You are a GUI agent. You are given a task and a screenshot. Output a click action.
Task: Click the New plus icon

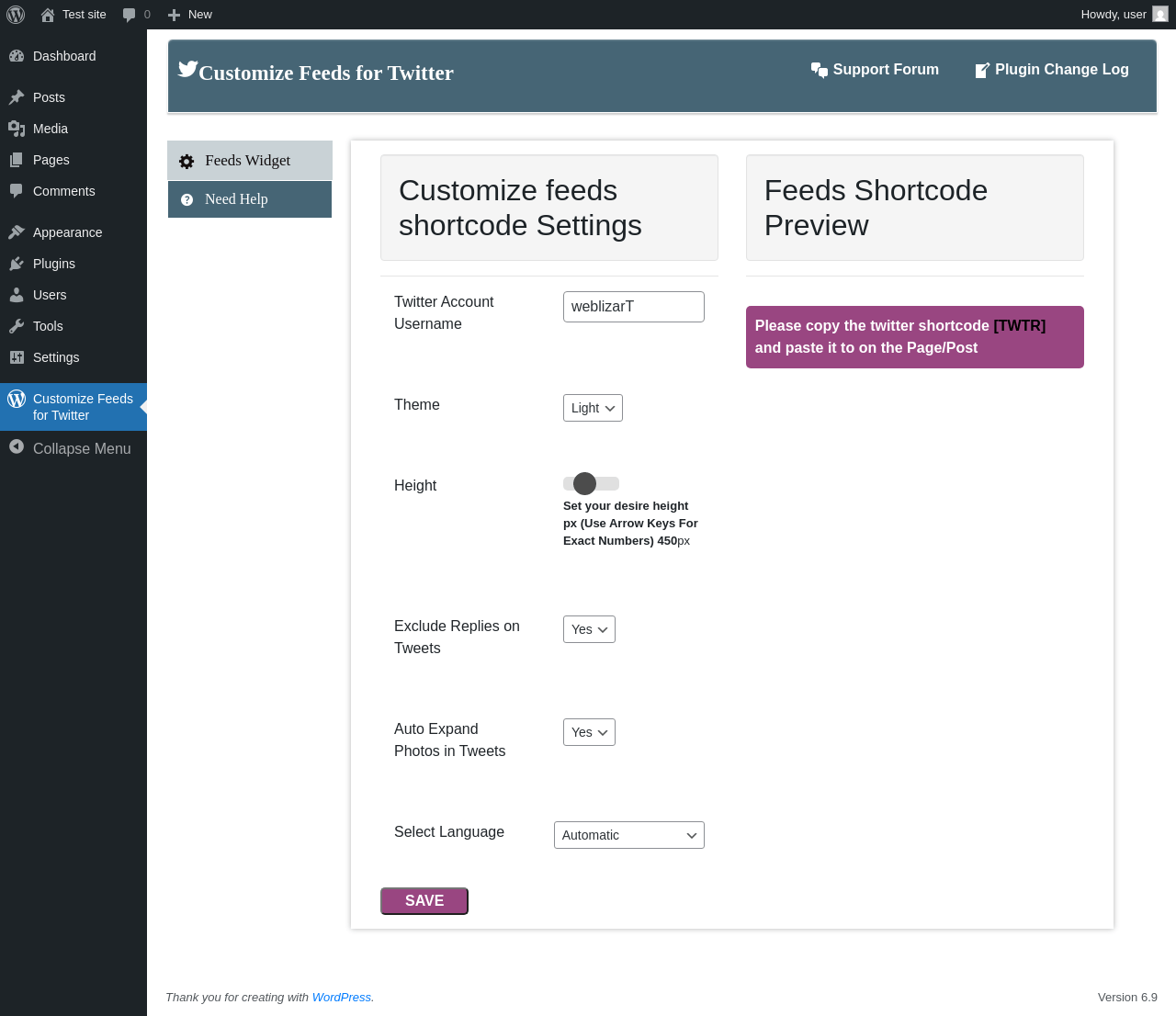(x=174, y=15)
